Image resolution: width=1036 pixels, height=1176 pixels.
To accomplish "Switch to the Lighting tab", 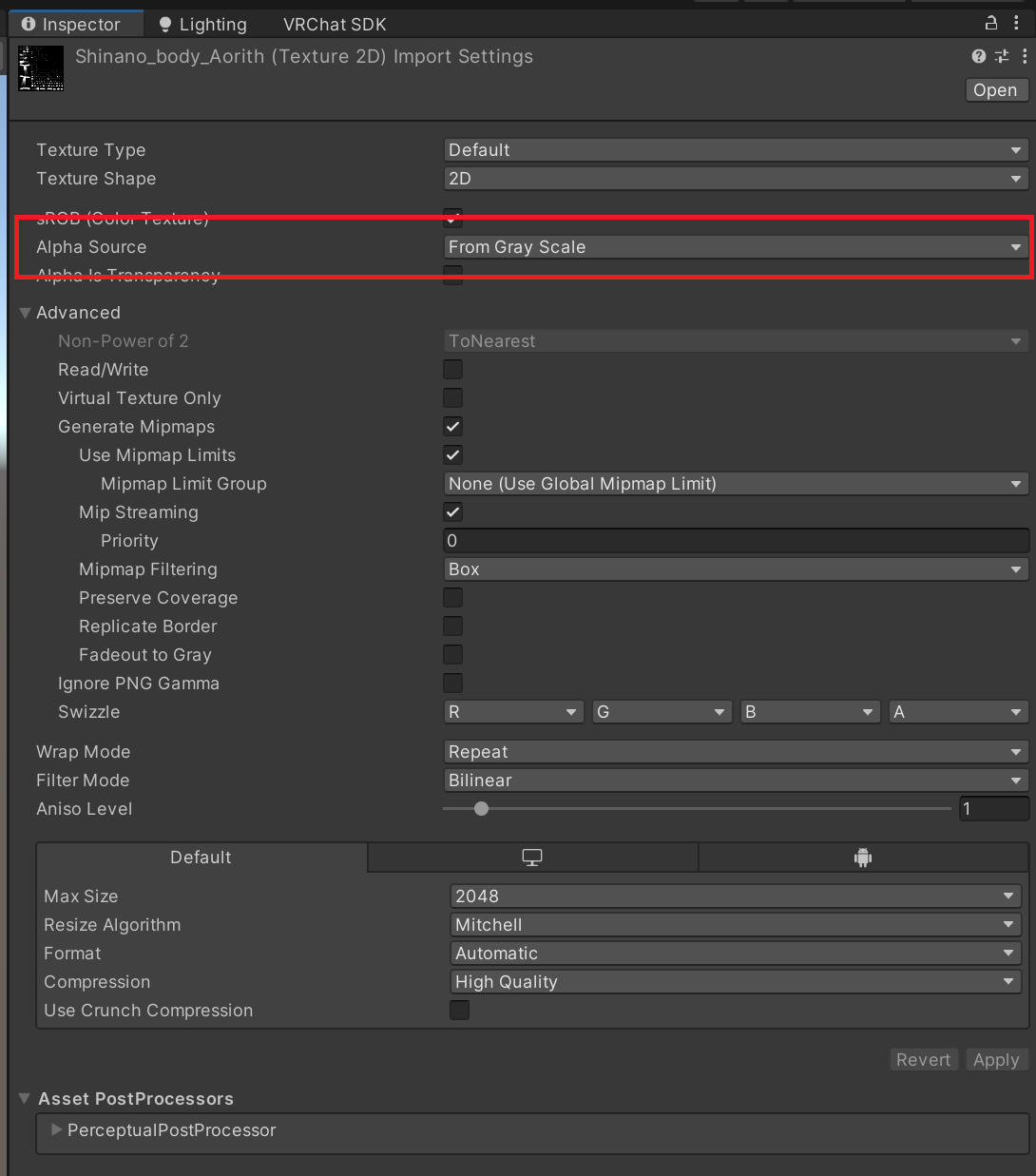I will coord(202,25).
